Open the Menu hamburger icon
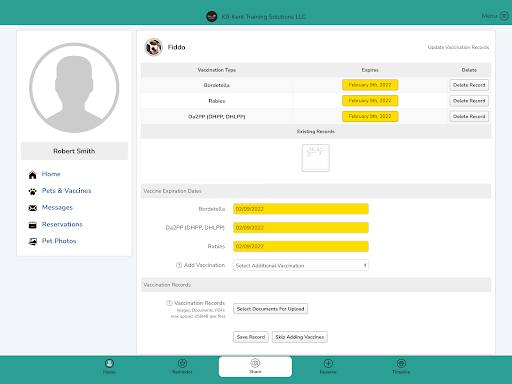 pyautogui.click(x=504, y=16)
